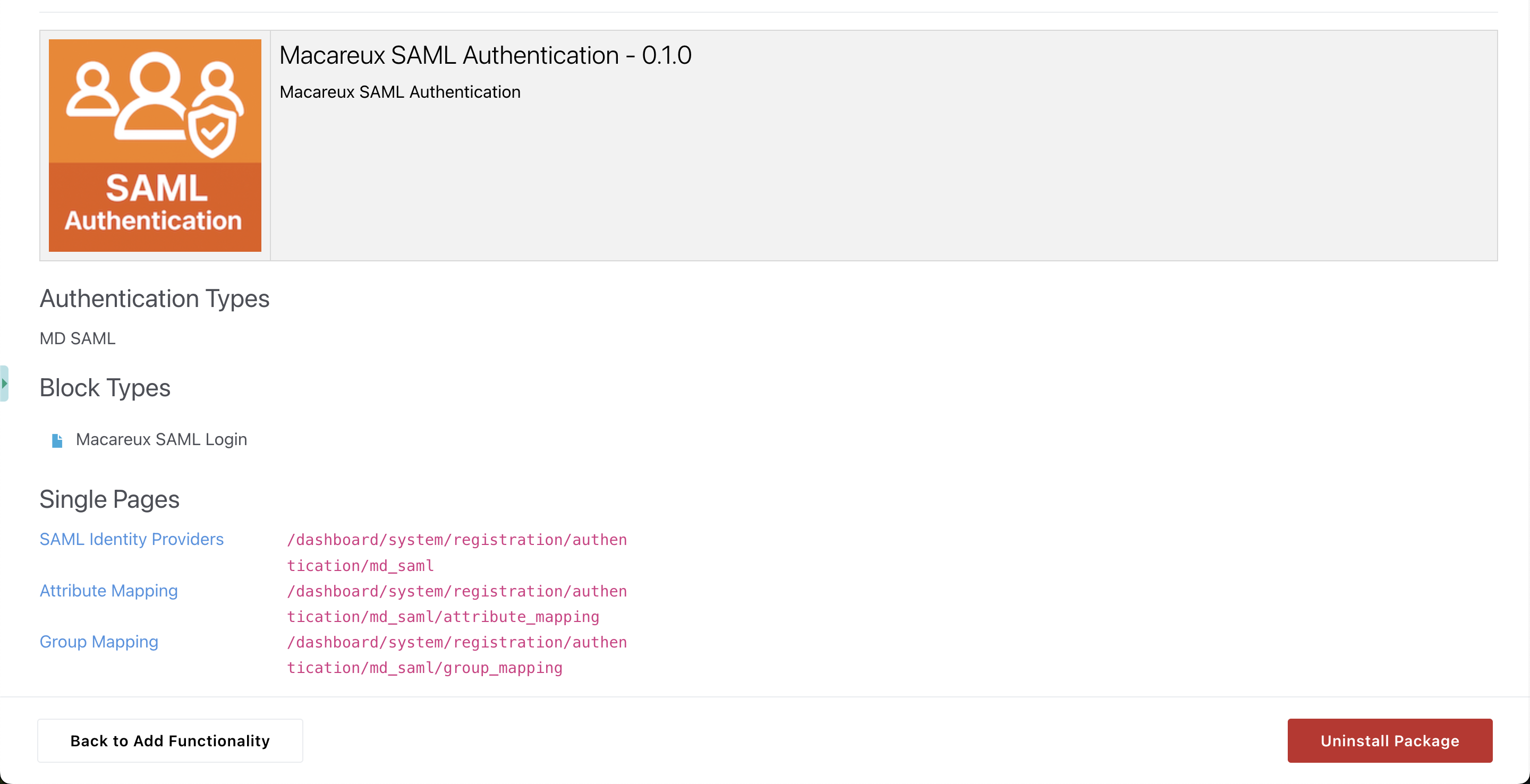
Task: Click the file icon beside Macareux SAML Login
Action: 57,440
